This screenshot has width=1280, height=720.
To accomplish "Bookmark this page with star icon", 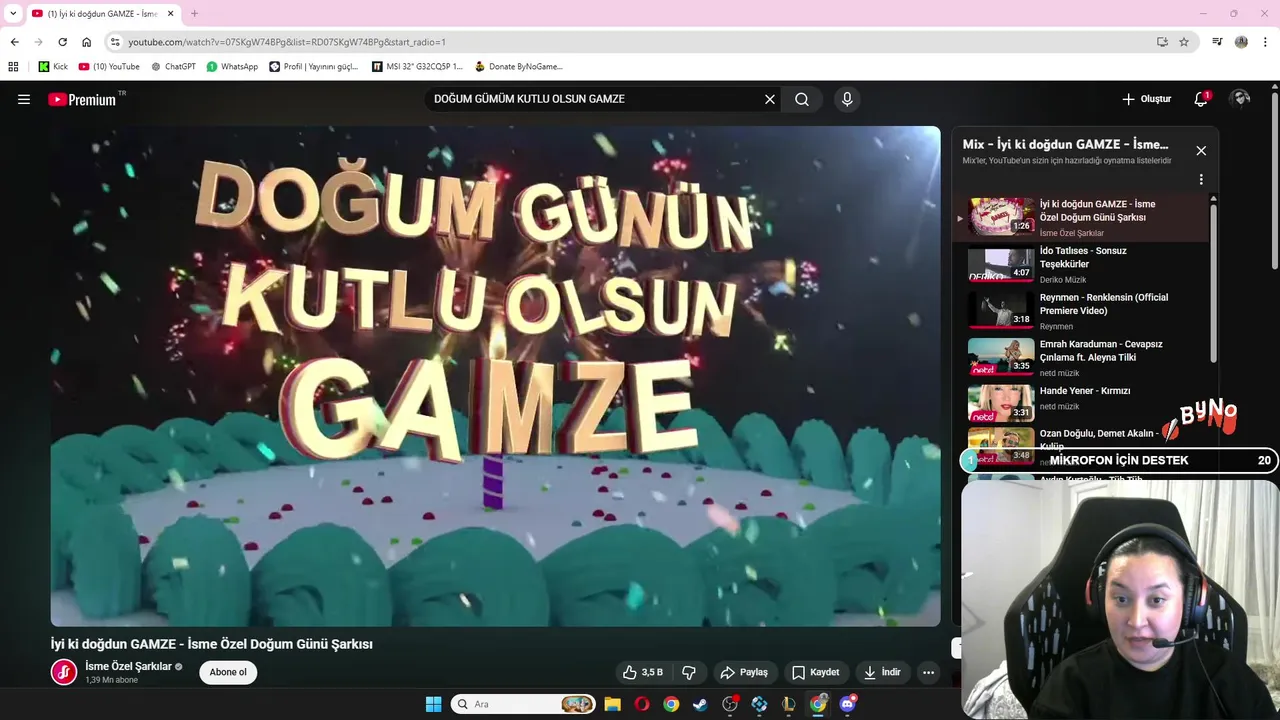I will tap(1184, 42).
